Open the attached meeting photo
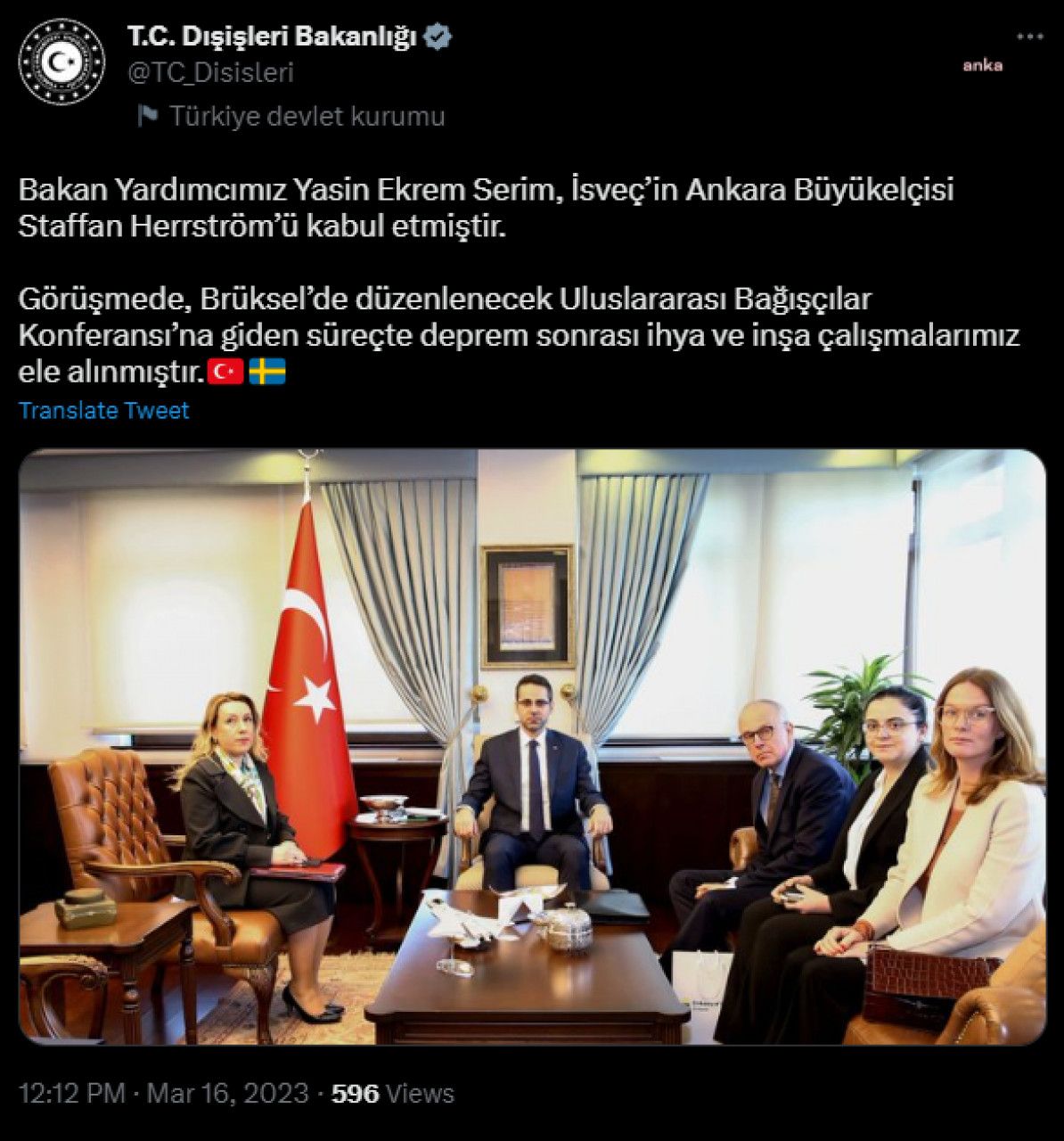Screen dimensions: 1064x1141 pyautogui.click(x=532, y=747)
